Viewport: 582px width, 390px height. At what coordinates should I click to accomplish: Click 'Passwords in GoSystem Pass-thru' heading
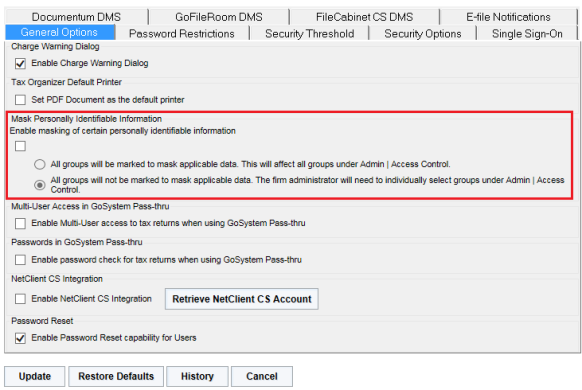pos(77,242)
